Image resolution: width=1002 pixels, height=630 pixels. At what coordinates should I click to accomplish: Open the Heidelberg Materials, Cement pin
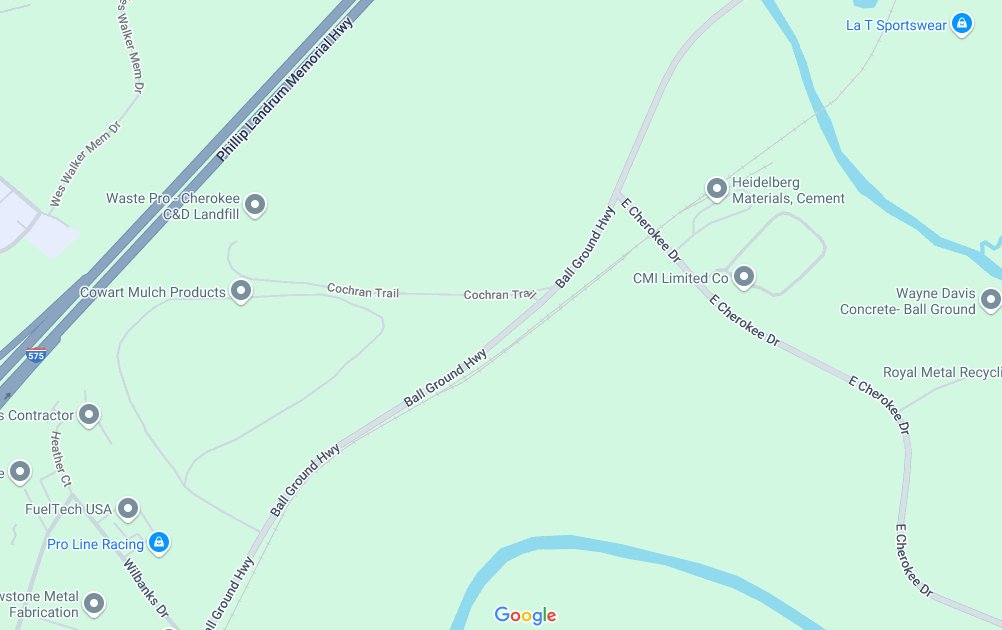click(x=716, y=189)
